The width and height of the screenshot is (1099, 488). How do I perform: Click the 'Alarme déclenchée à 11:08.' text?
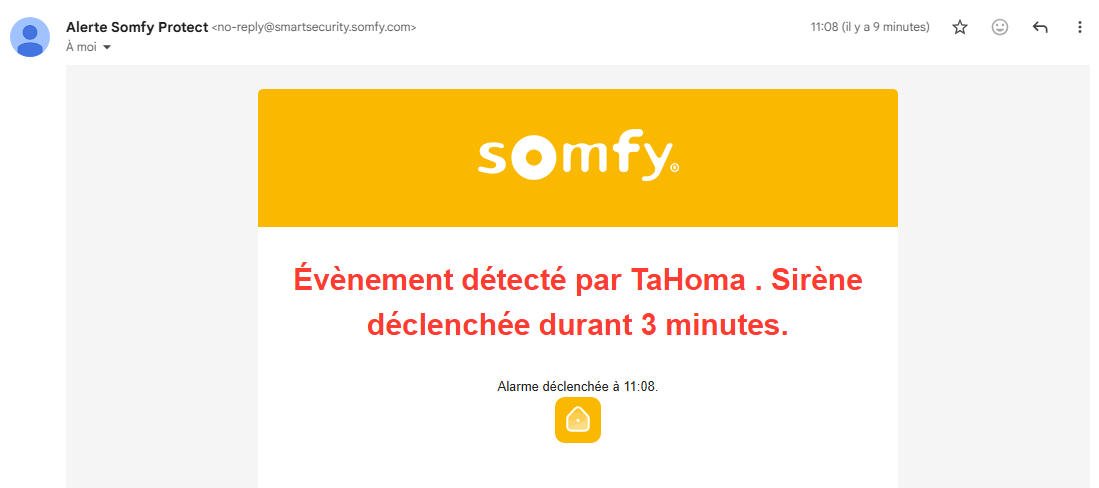pos(577,386)
